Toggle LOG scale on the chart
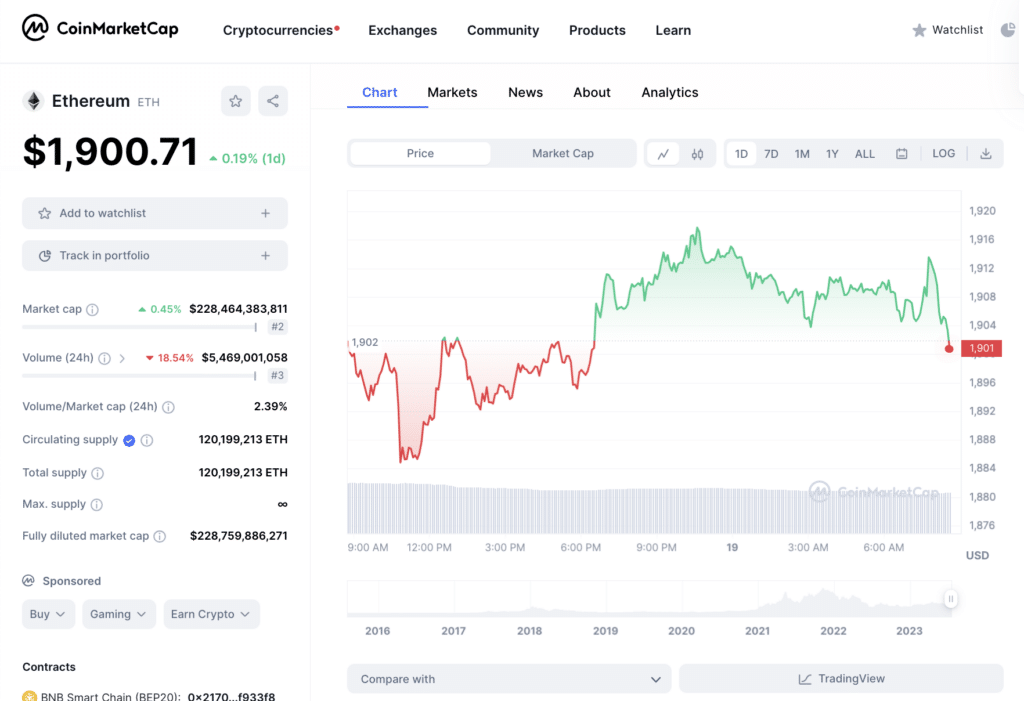Screen dimensions: 1024x701 click(944, 154)
